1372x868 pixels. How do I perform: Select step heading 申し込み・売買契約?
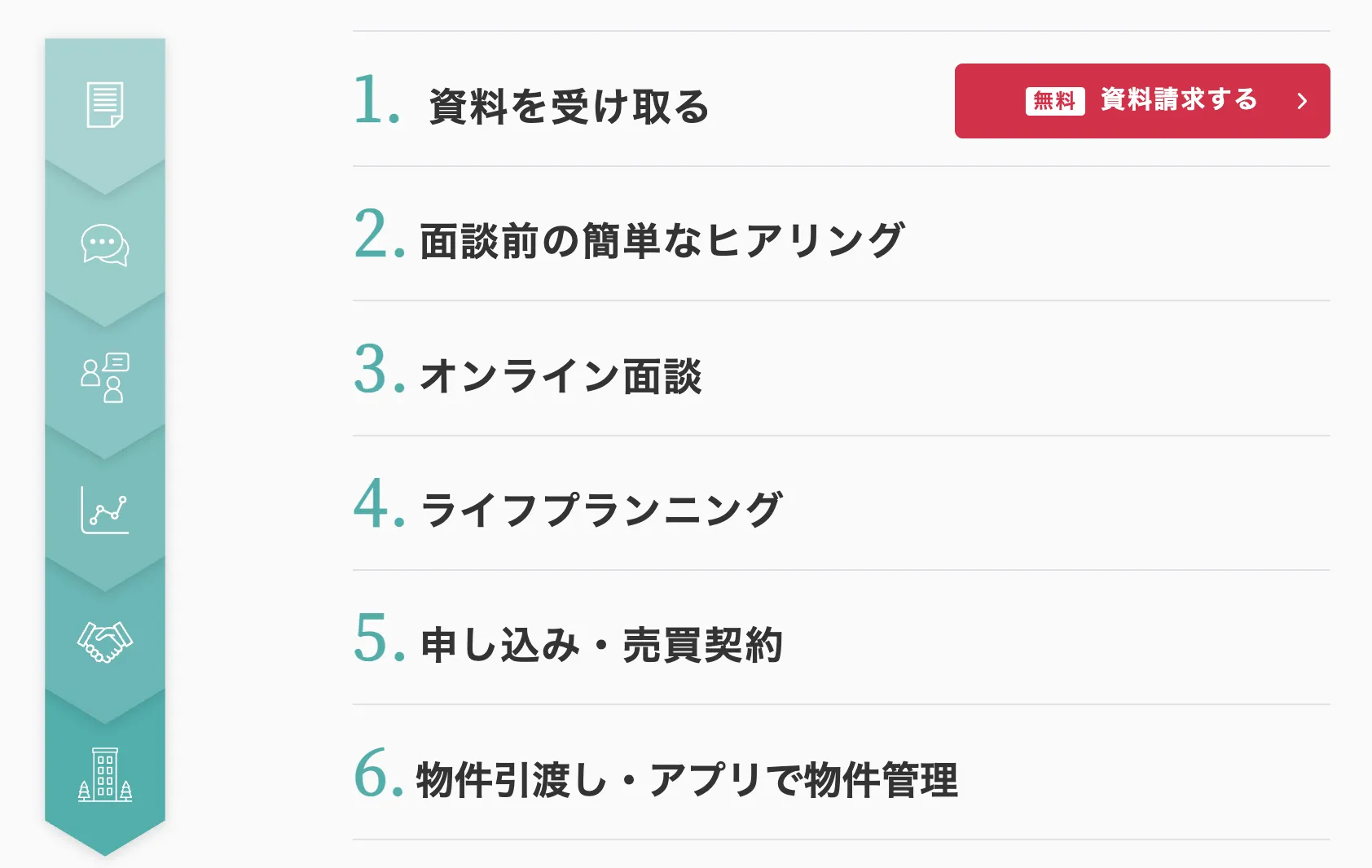601,645
